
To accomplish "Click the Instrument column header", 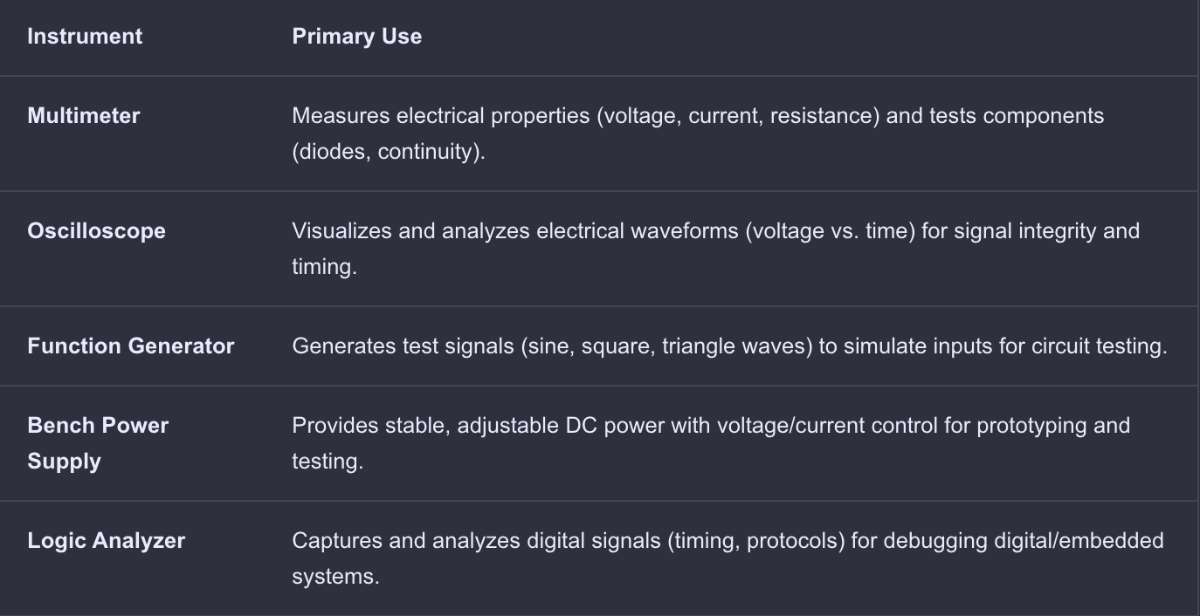I will [85, 37].
